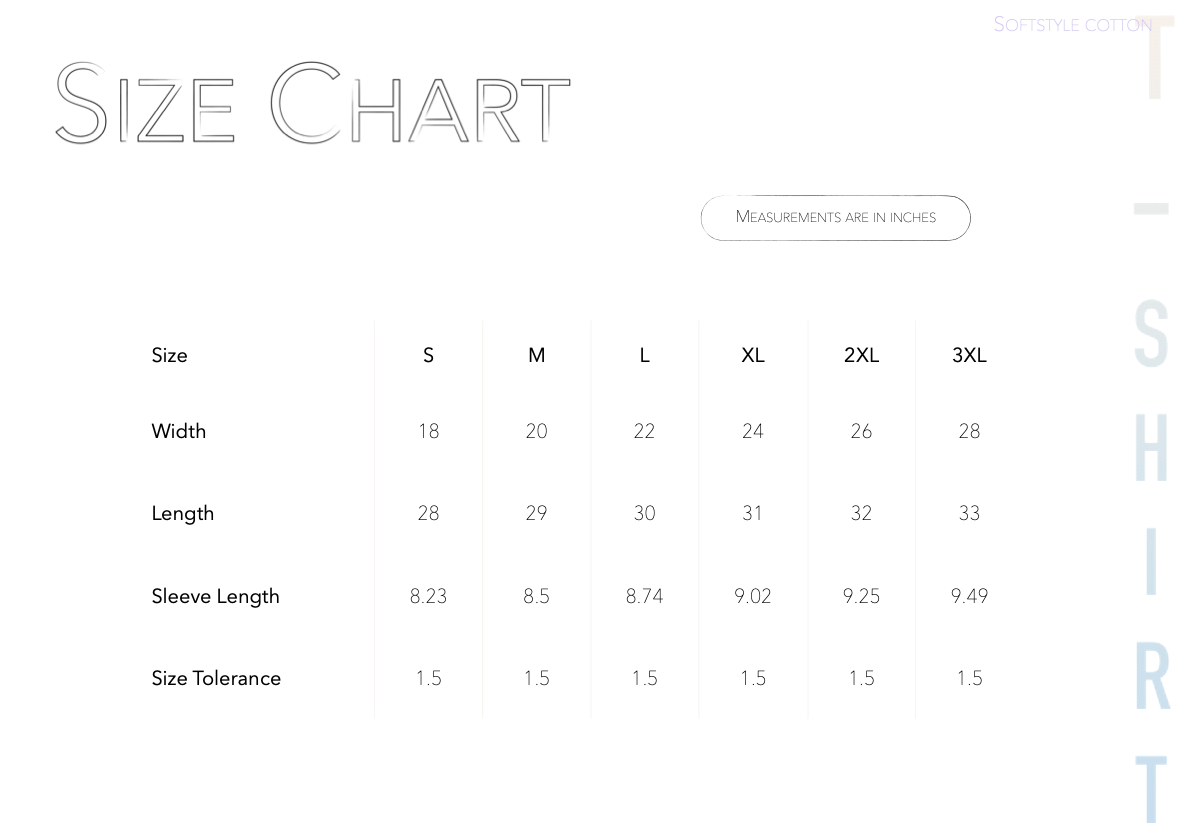Click the Length row label
The height and width of the screenshot is (840, 1190).
[x=182, y=514]
